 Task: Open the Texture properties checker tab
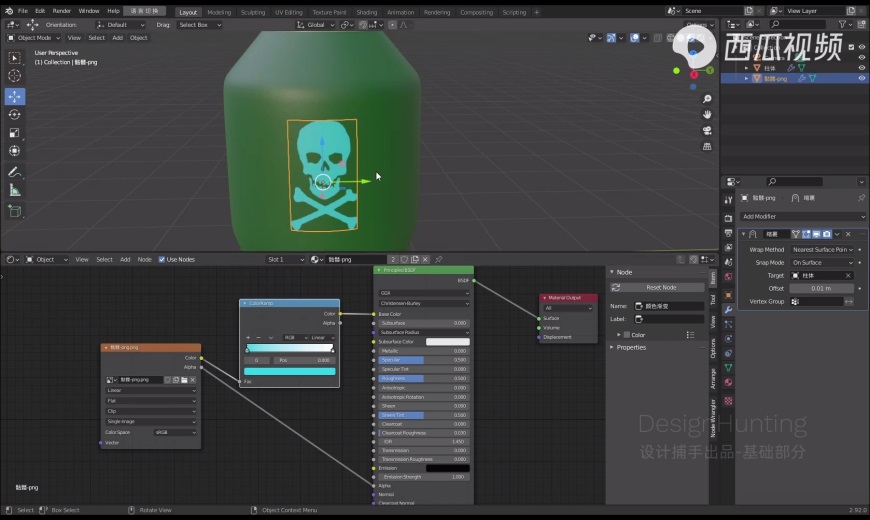point(729,401)
